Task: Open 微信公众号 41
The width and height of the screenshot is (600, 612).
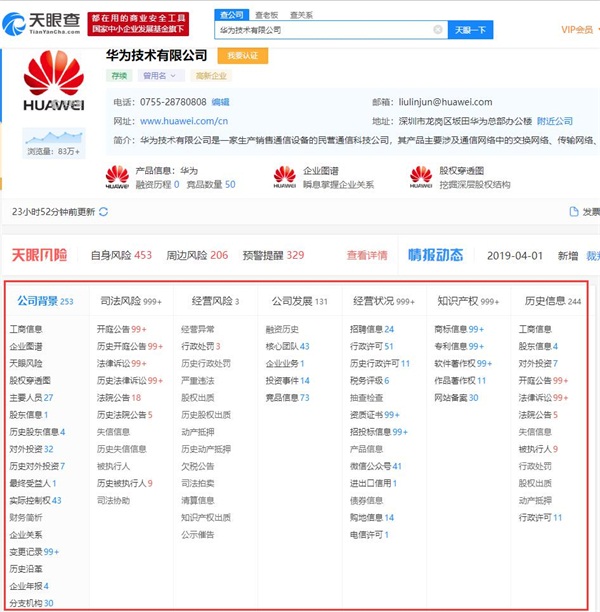Action: (x=376, y=466)
